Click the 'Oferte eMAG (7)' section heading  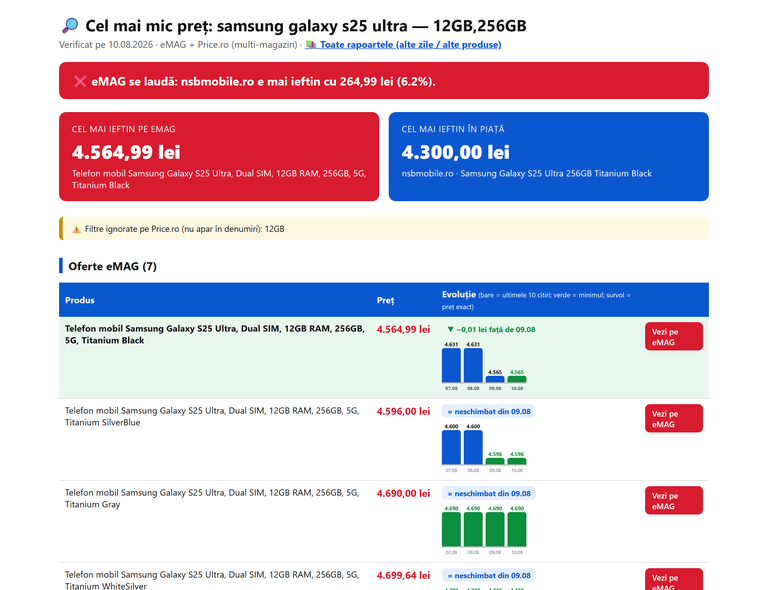[113, 266]
